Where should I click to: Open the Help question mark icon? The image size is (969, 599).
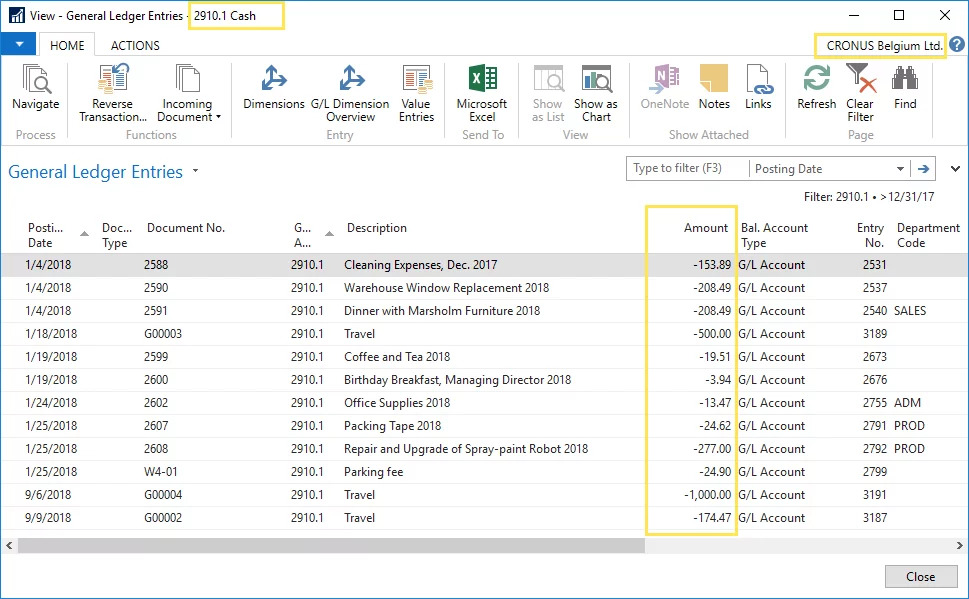(x=957, y=45)
